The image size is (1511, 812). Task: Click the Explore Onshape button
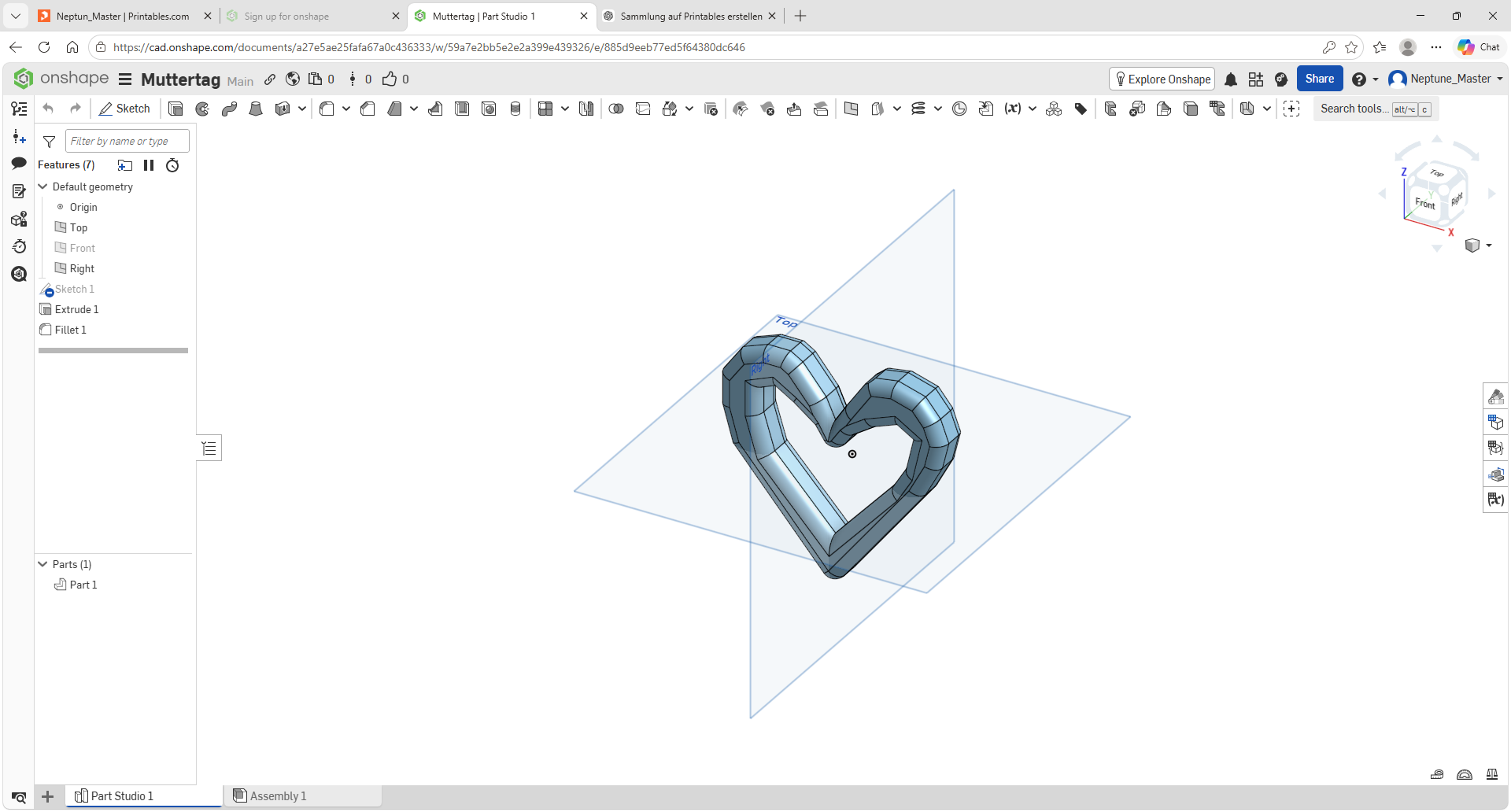[x=1162, y=79]
